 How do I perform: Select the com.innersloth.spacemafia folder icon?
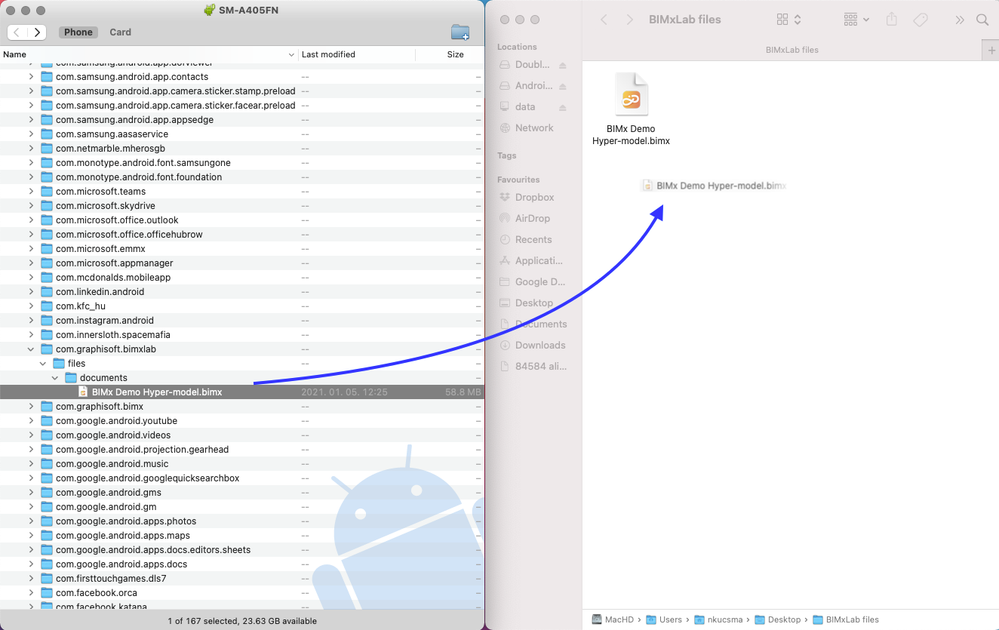pyautogui.click(x=47, y=334)
